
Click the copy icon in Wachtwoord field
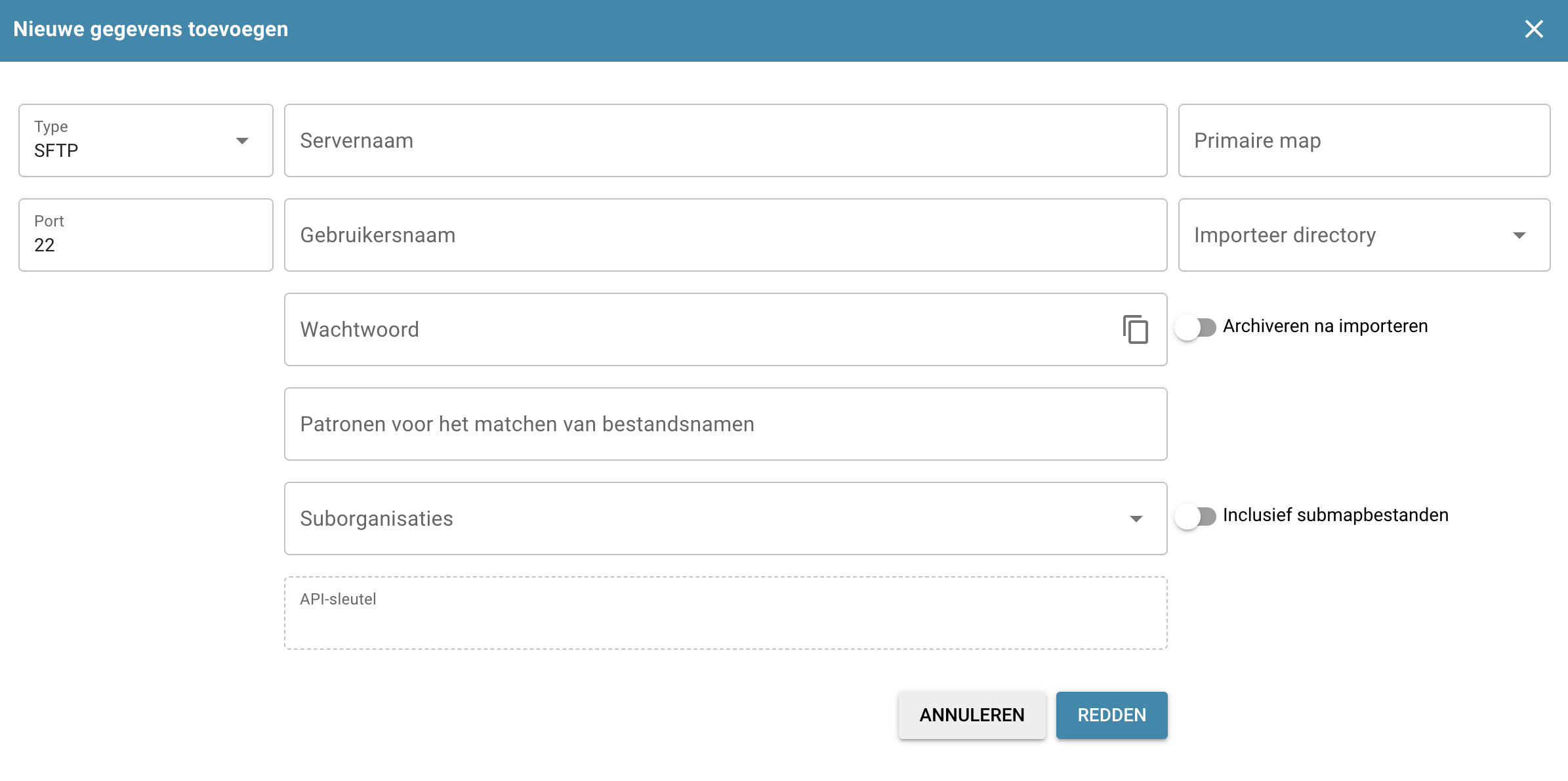pos(1135,329)
